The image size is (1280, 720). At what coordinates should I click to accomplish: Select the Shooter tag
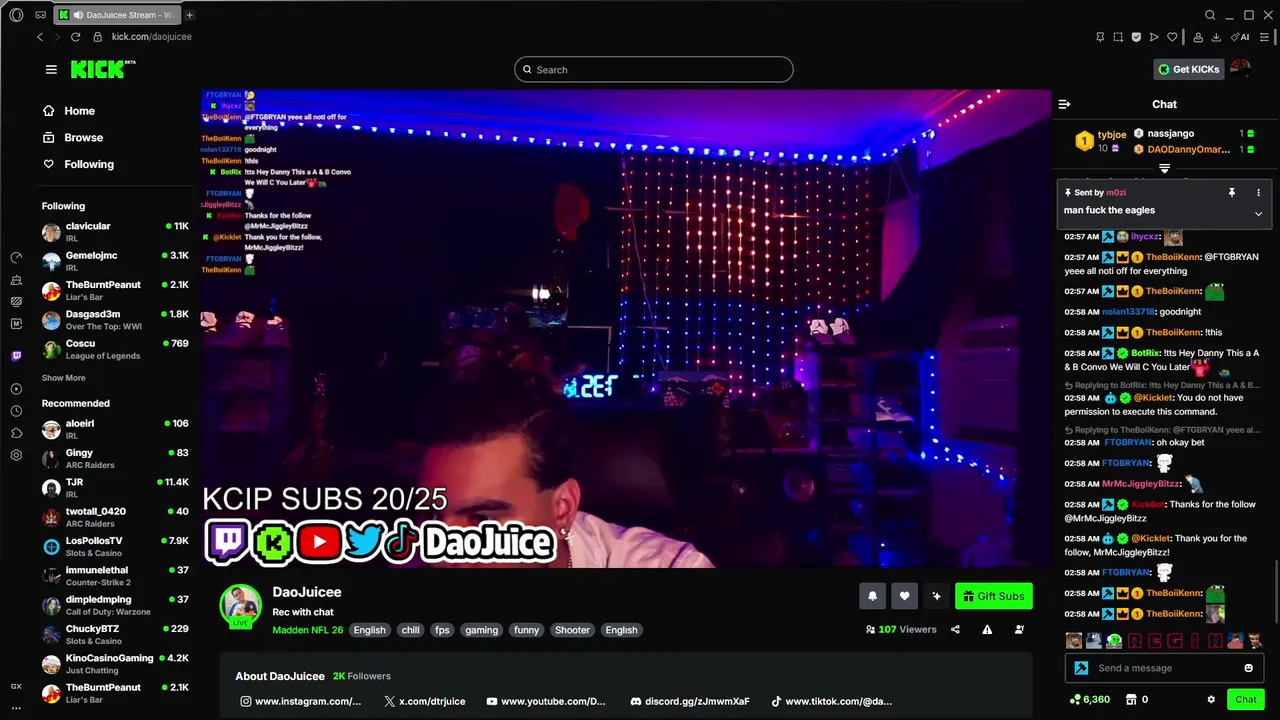point(572,630)
